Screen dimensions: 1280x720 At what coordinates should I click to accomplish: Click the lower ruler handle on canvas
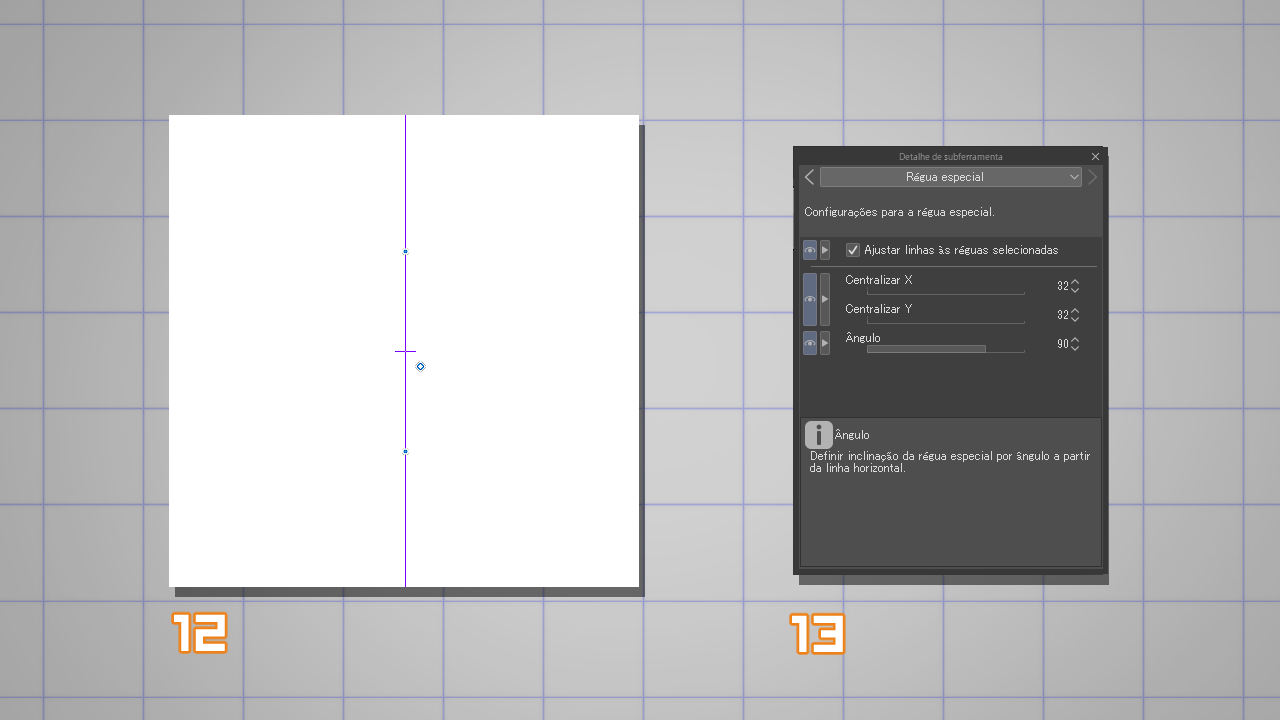coord(405,452)
